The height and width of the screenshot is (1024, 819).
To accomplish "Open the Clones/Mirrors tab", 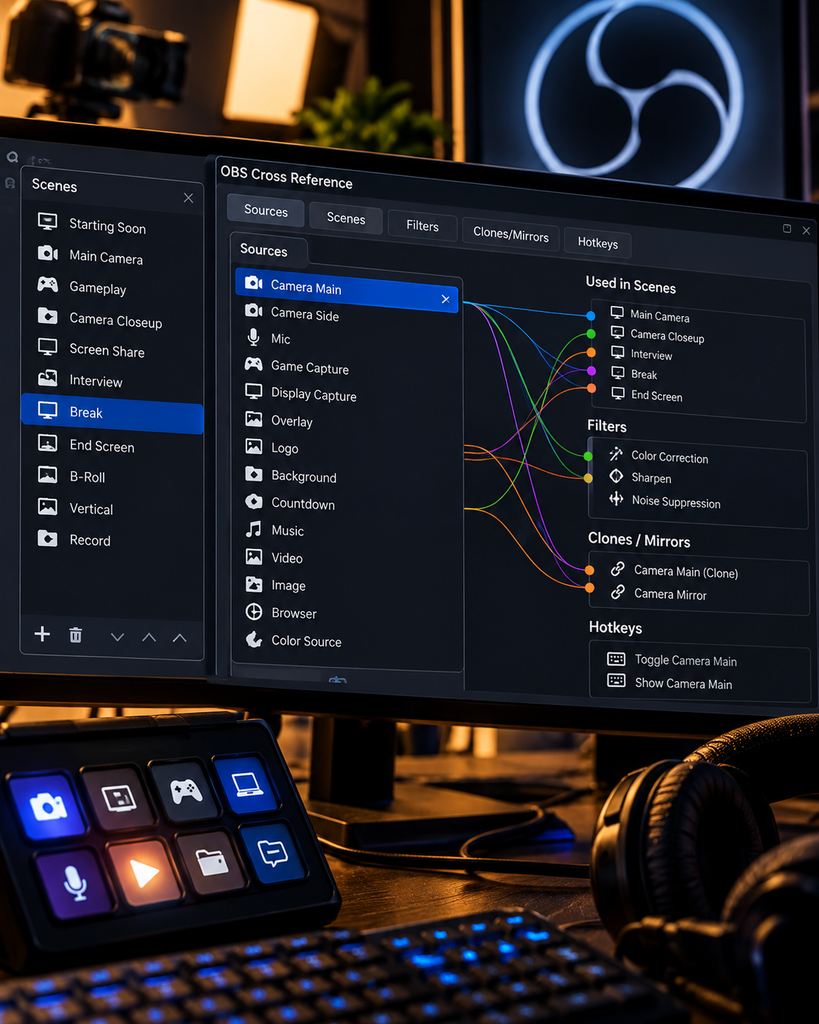I will click(x=511, y=234).
